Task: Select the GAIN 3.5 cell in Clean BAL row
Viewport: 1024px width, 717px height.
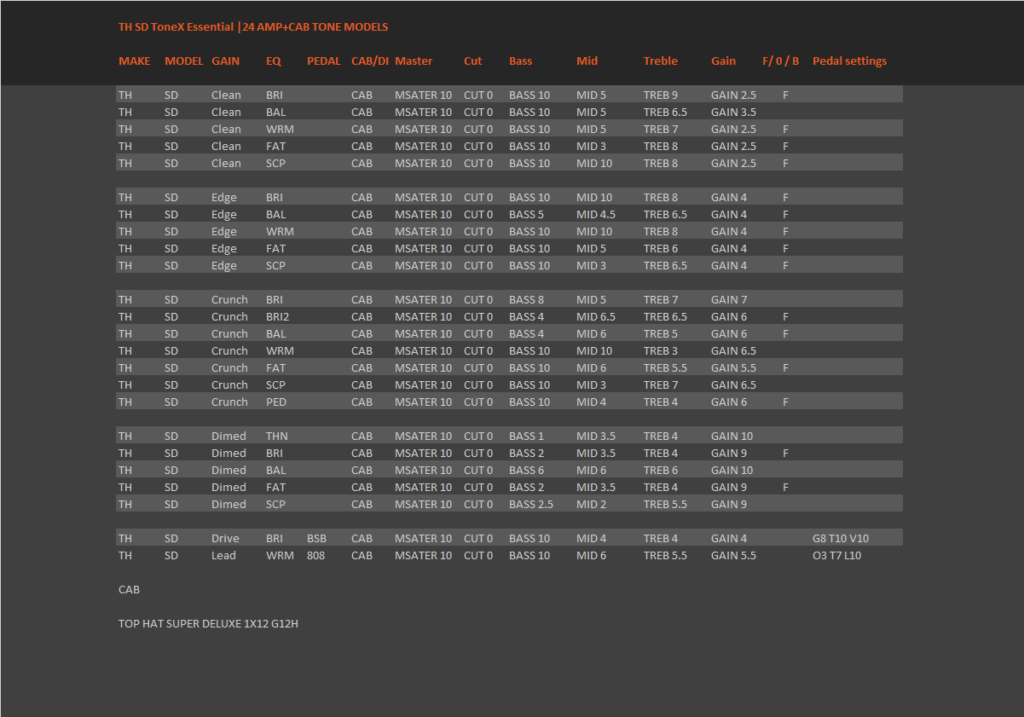Action: (x=733, y=112)
